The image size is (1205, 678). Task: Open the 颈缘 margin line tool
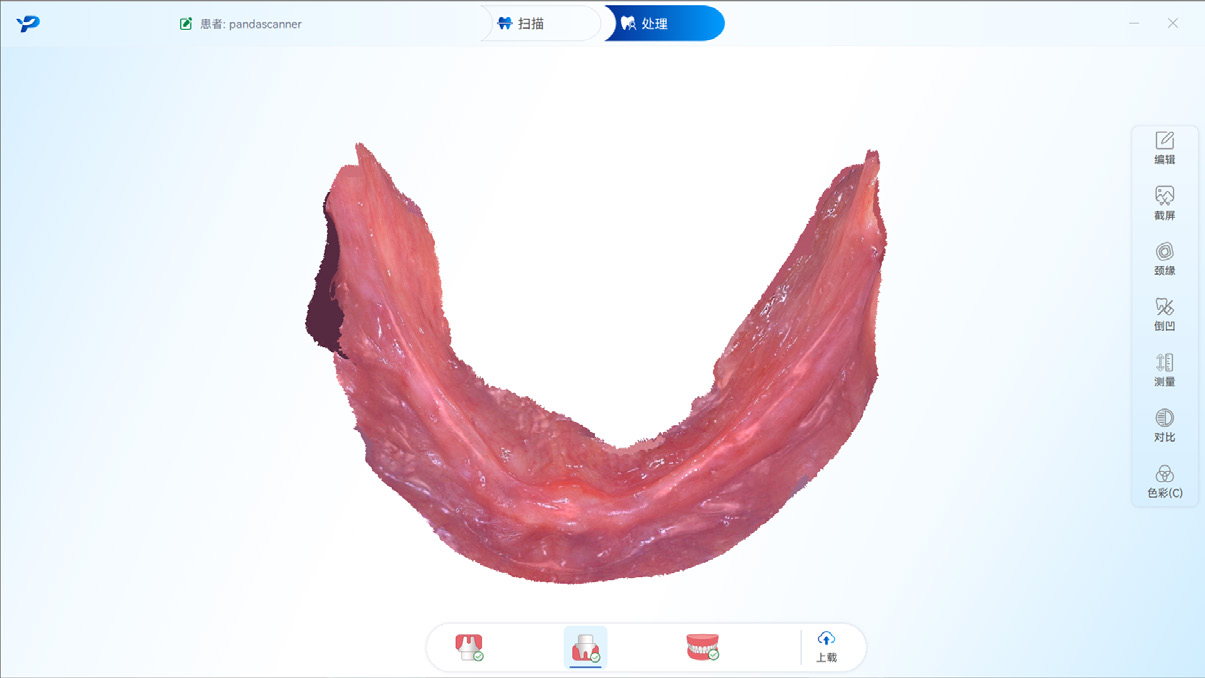[1164, 259]
